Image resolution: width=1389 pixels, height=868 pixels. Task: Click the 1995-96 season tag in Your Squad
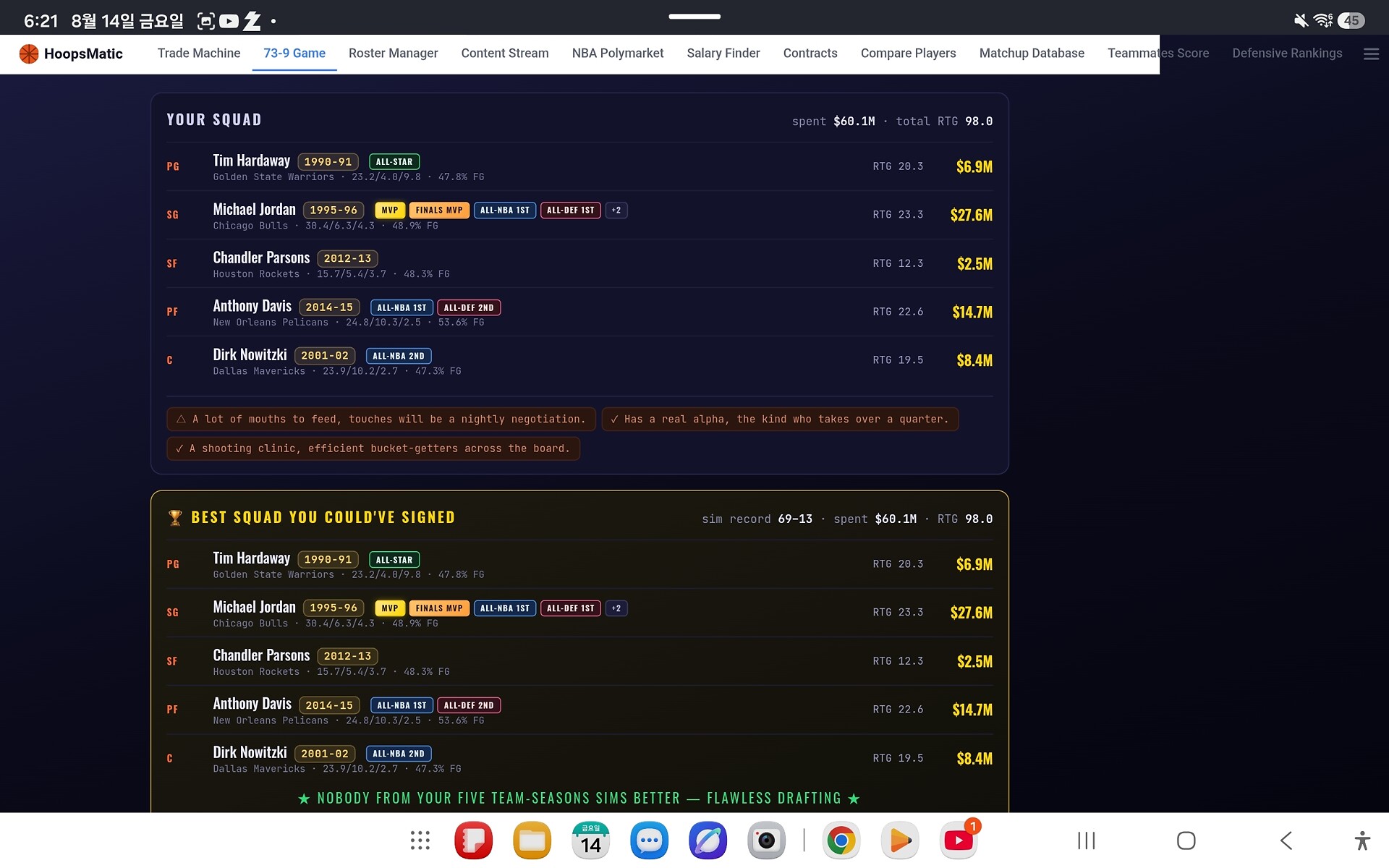tap(334, 210)
